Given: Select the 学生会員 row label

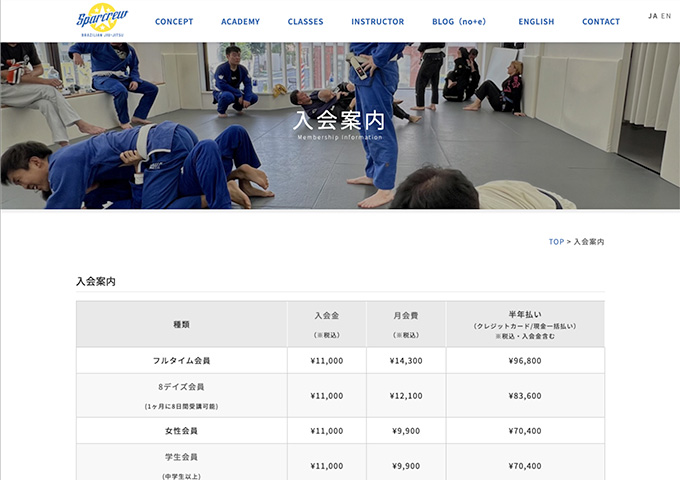Looking at the screenshot, I should click(x=181, y=457).
